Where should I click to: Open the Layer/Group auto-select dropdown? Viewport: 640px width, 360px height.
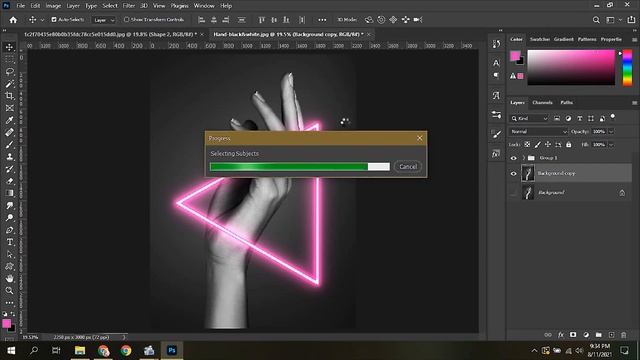[104, 20]
